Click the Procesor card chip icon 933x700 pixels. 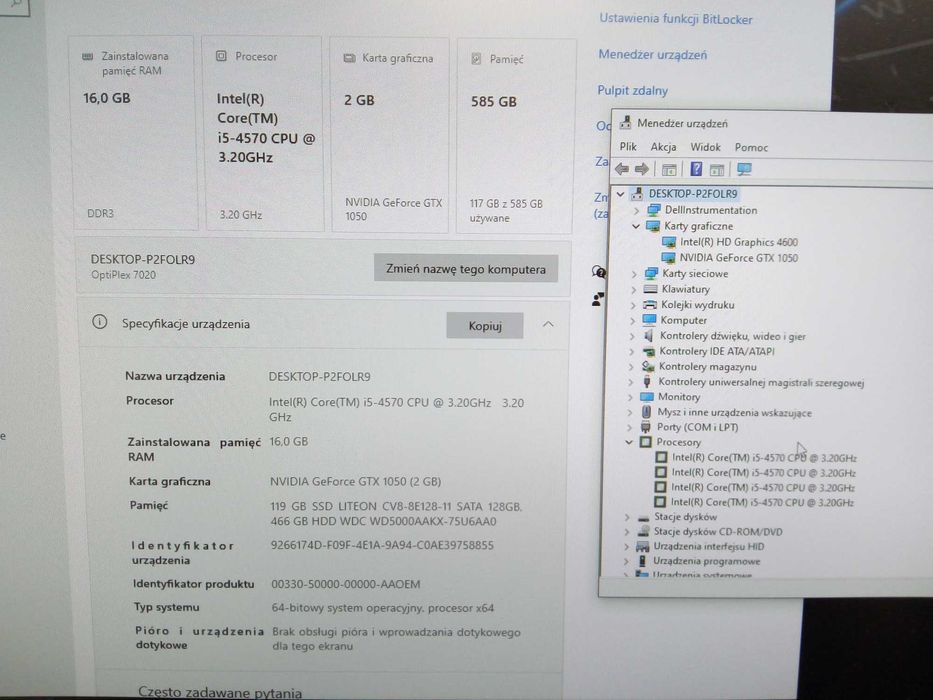click(x=221, y=56)
